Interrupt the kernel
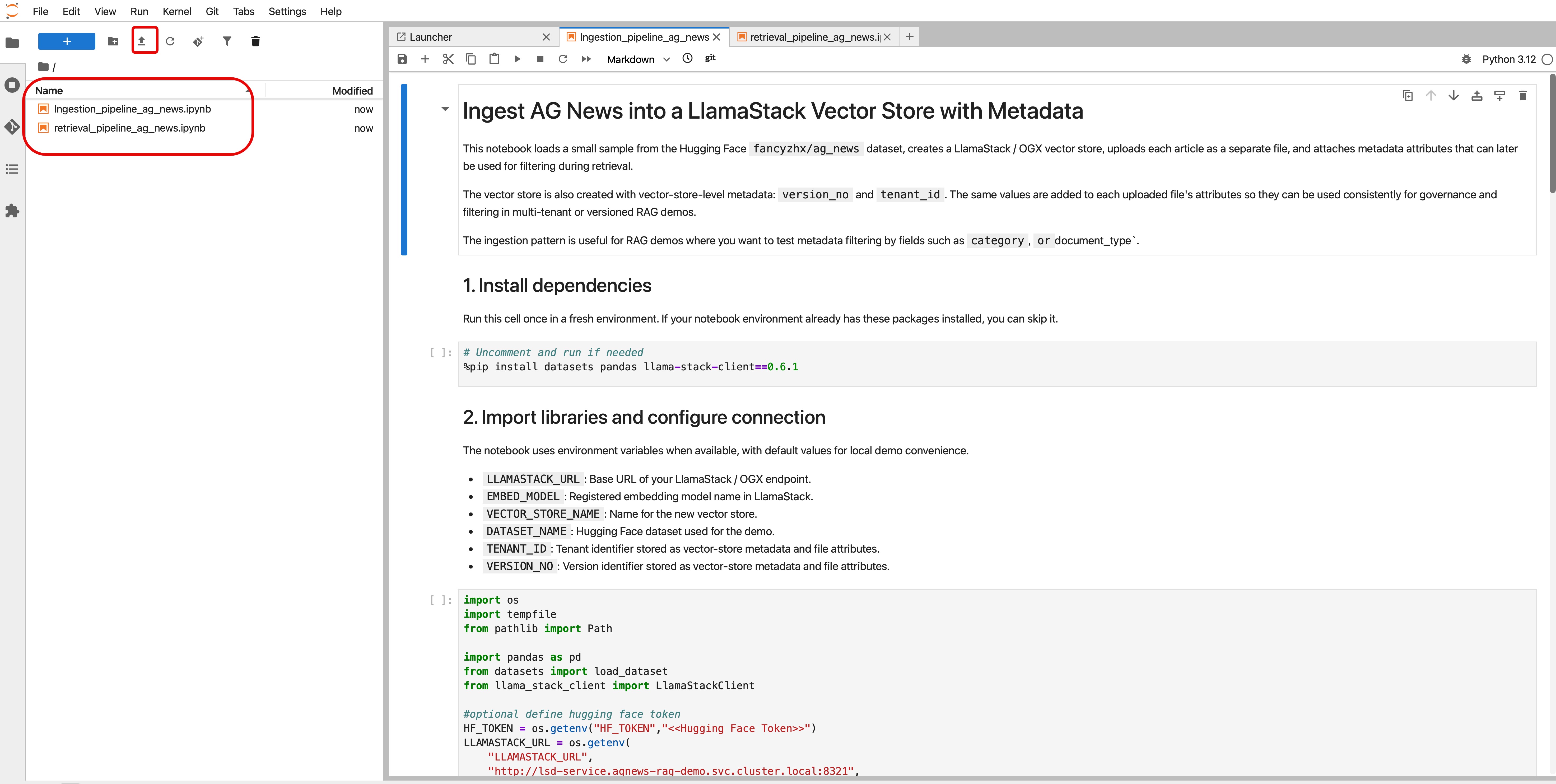 click(x=540, y=59)
